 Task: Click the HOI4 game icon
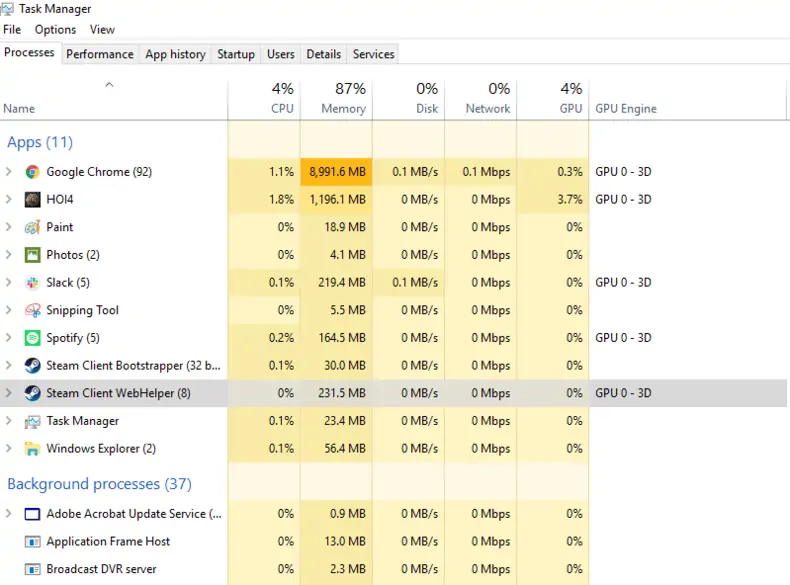click(x=32, y=200)
